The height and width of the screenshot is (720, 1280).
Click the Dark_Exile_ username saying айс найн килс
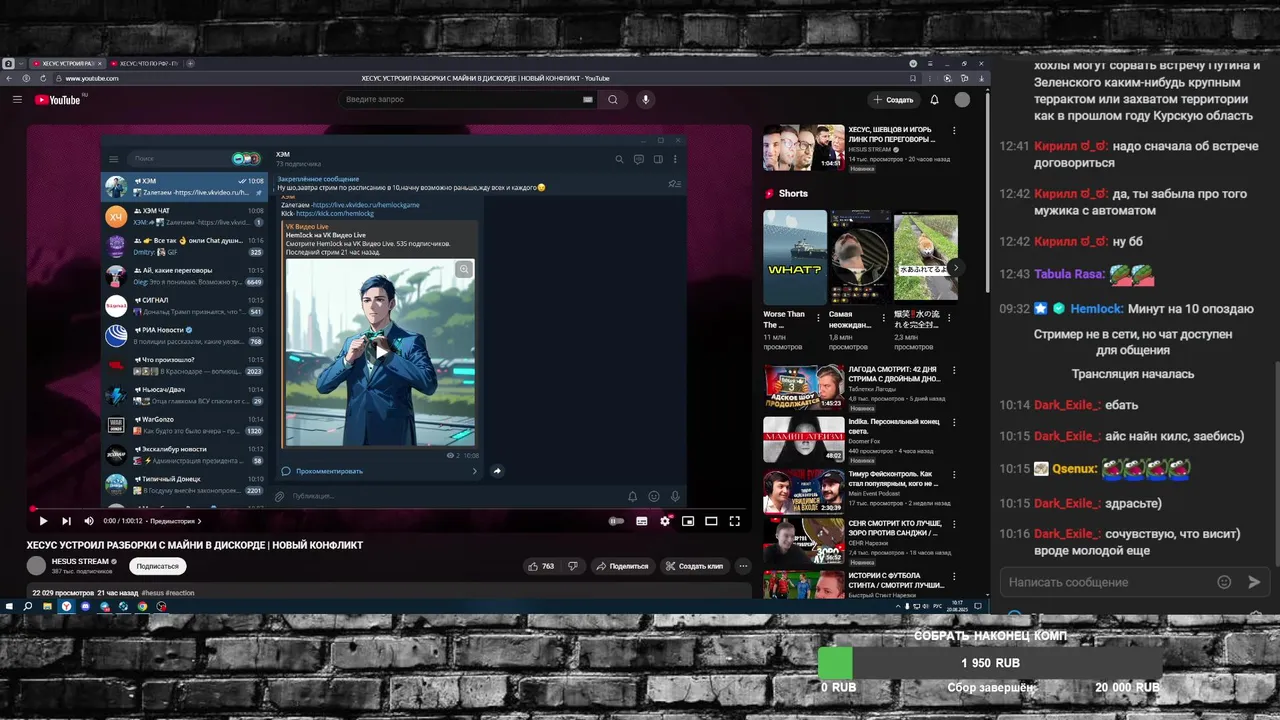click(1068, 436)
